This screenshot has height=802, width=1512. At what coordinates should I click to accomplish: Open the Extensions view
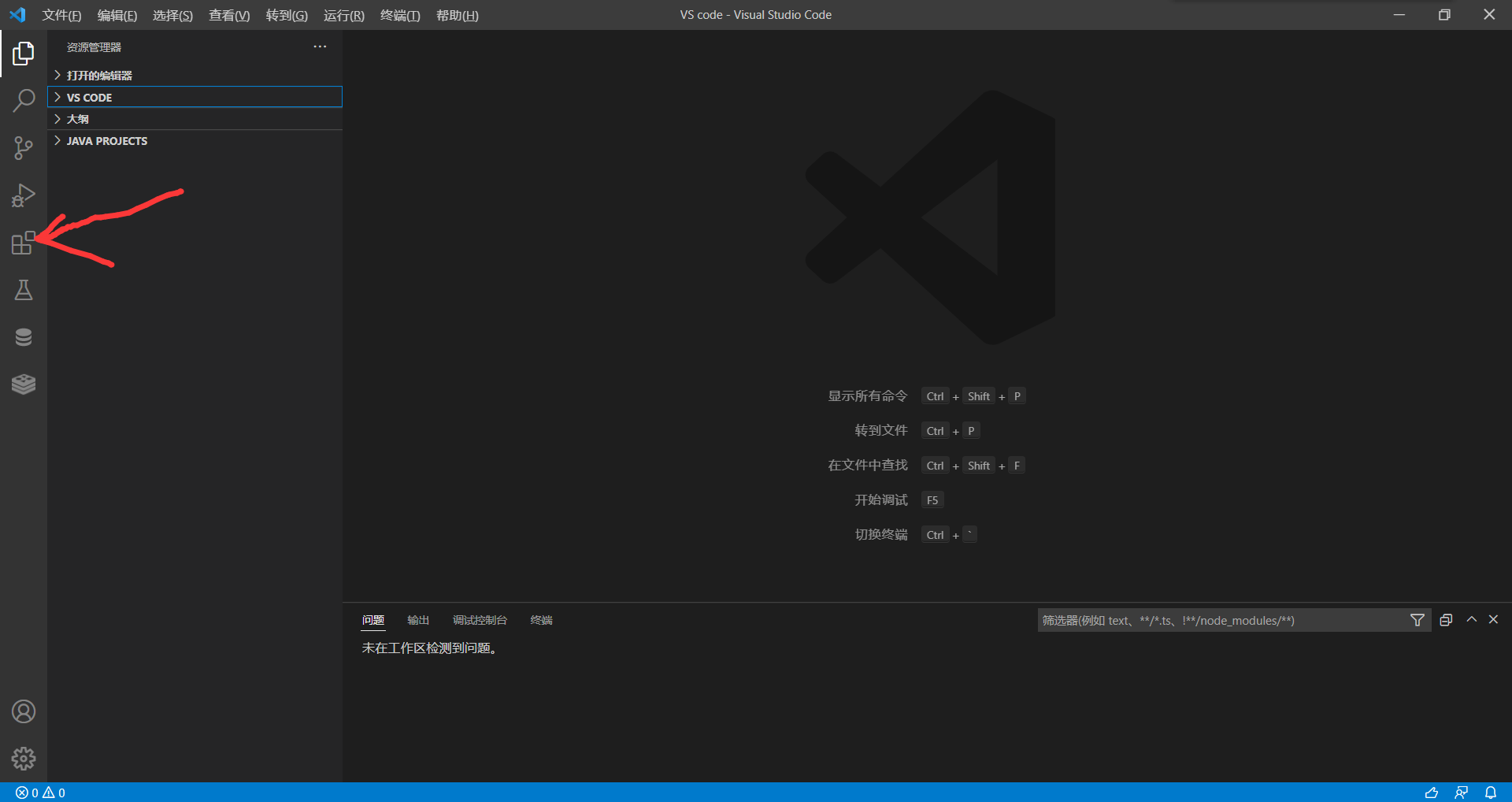pos(24,243)
